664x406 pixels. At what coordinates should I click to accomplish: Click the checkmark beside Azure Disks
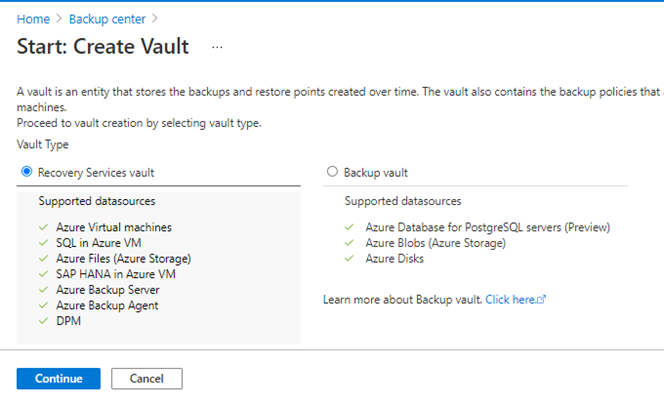pyautogui.click(x=349, y=258)
